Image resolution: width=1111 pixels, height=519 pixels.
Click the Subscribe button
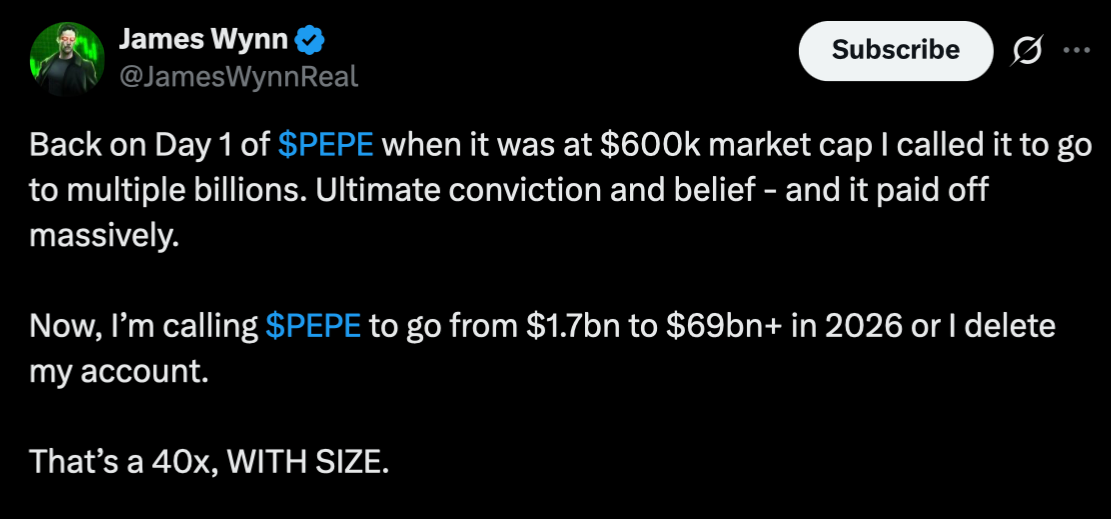895,50
